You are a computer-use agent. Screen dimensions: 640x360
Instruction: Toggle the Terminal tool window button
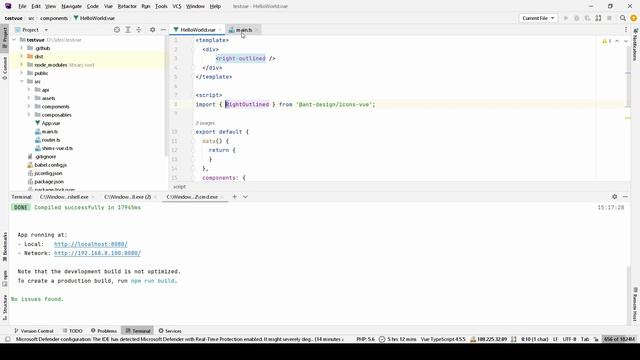tap(138, 331)
